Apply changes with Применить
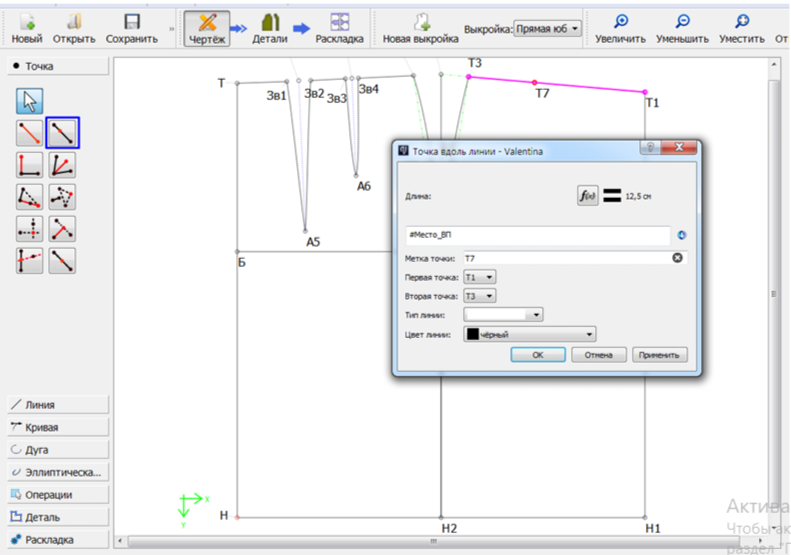The width and height of the screenshot is (791, 555). [x=659, y=355]
